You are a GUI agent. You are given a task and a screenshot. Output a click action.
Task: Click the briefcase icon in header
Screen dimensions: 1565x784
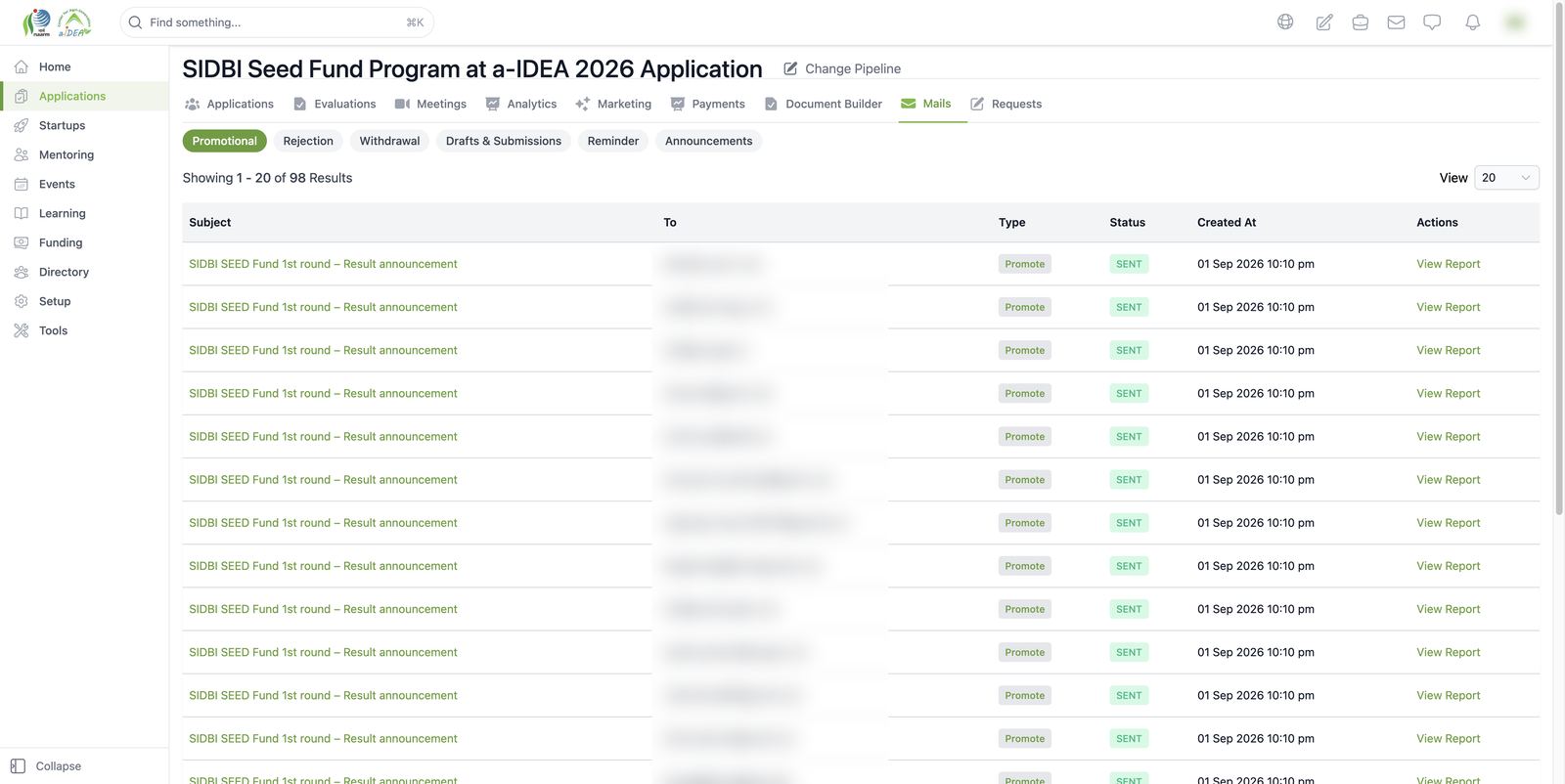pos(1360,22)
